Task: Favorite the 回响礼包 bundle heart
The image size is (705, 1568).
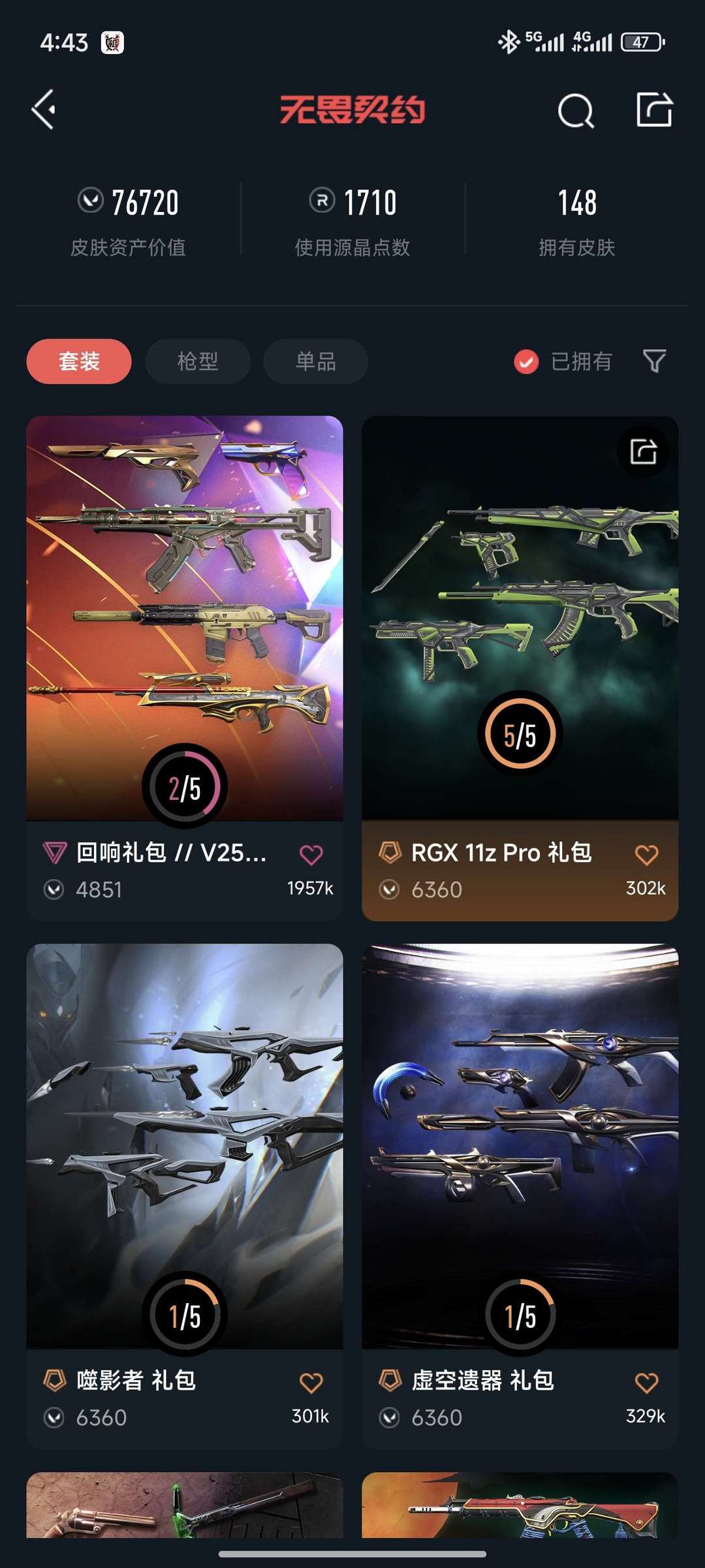Action: tap(311, 855)
